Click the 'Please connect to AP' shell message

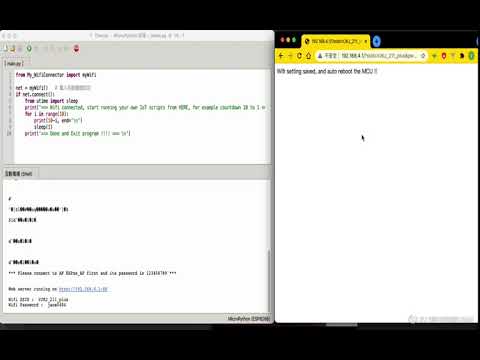tap(92, 273)
